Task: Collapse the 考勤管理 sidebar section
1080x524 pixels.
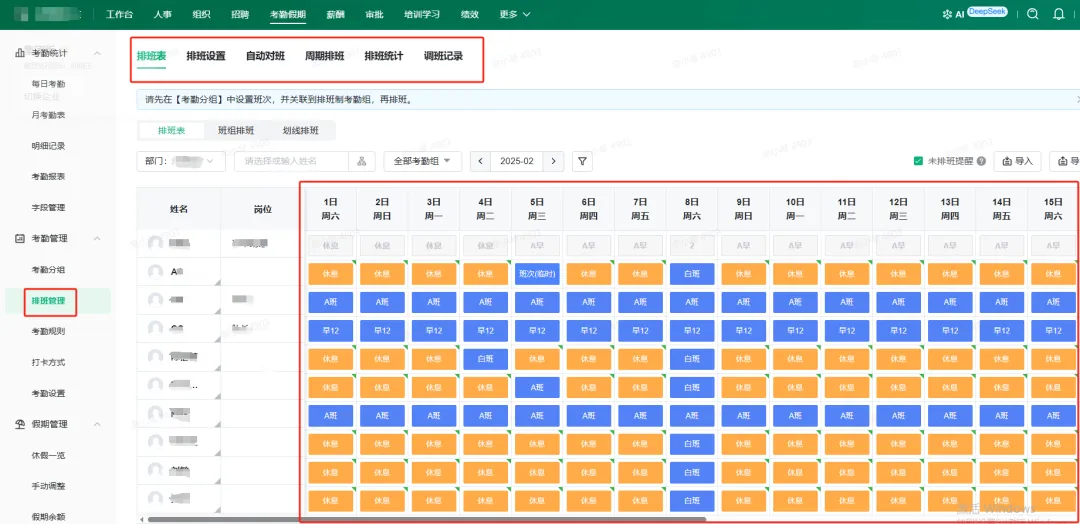Action: tap(97, 238)
